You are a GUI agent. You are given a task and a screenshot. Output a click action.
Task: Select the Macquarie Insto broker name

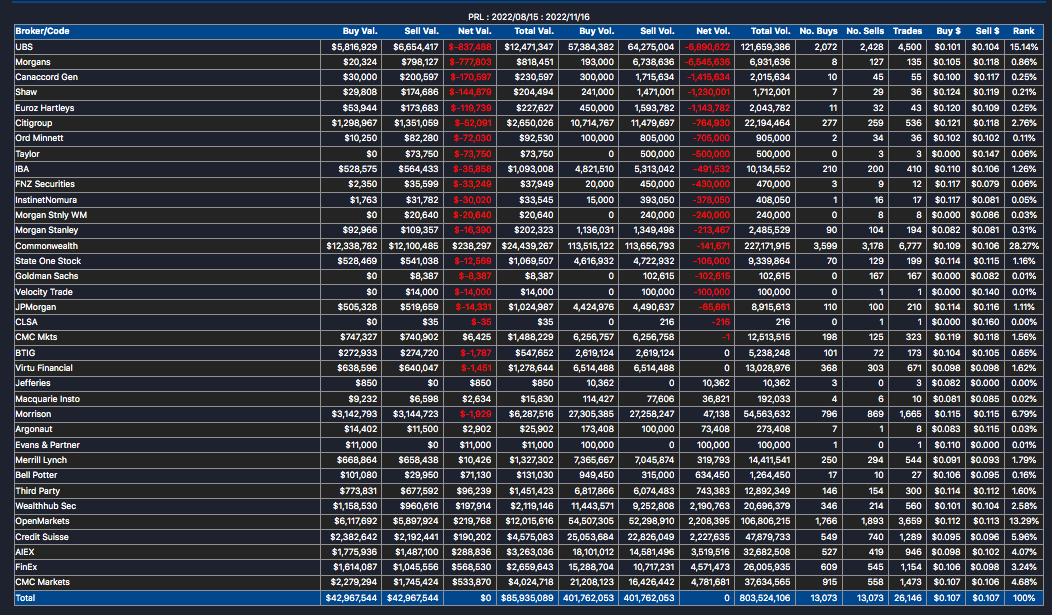48,399
